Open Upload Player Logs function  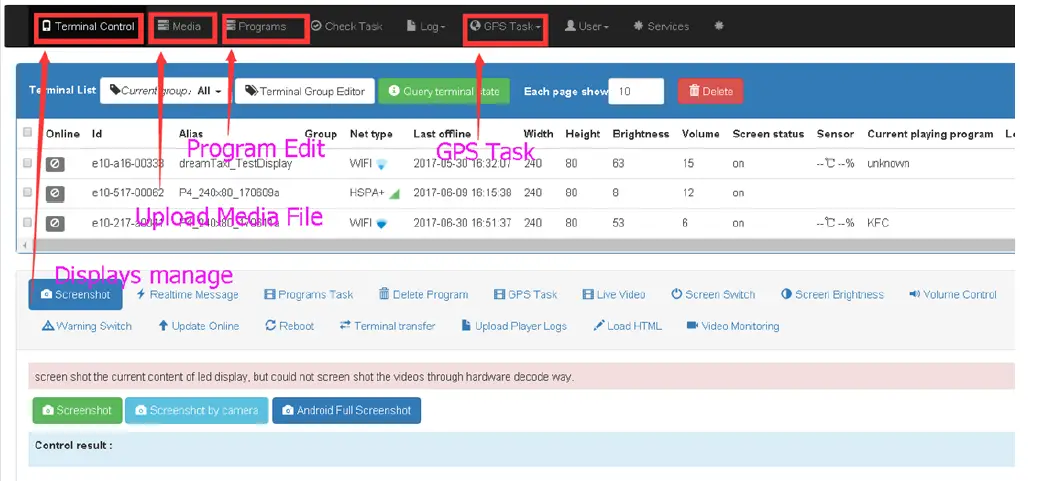coord(514,326)
